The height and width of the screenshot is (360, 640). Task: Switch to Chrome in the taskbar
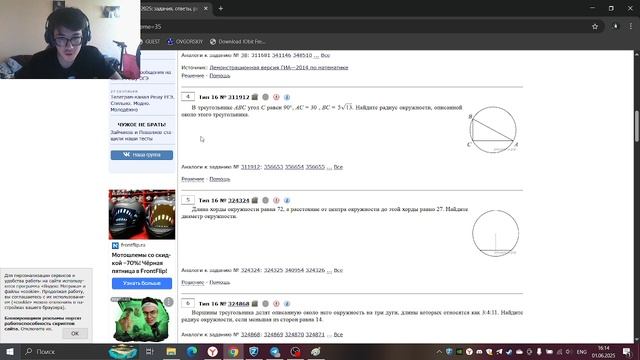pyautogui.click(x=233, y=351)
